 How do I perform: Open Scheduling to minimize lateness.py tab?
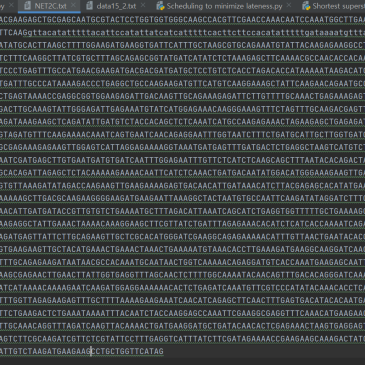coord(224,6)
